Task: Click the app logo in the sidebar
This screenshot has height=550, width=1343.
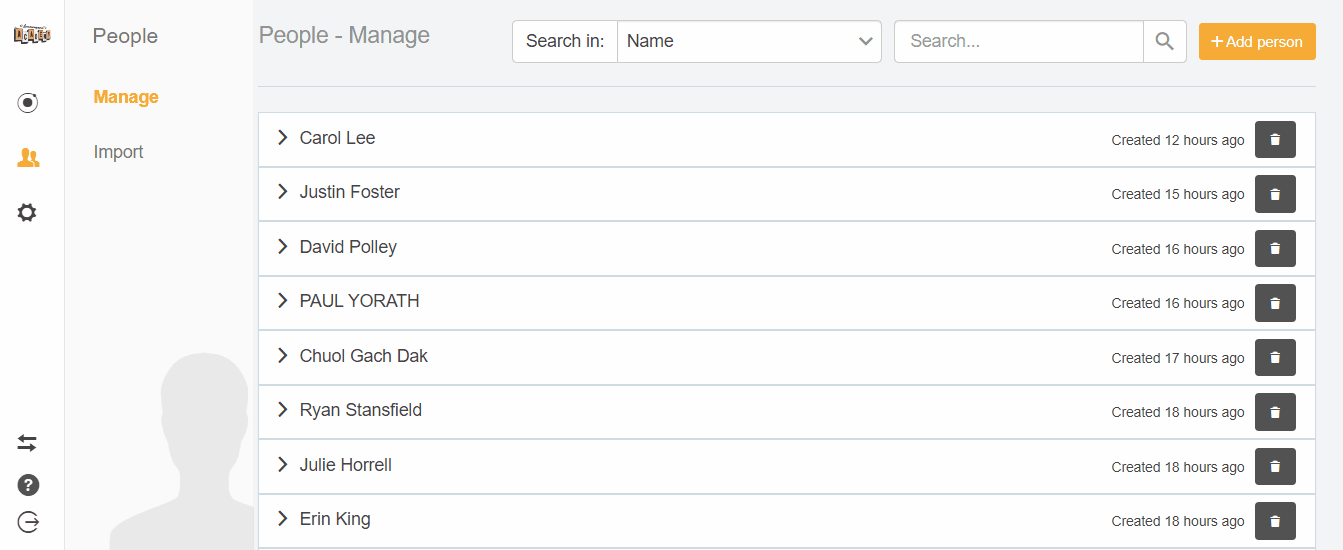Action: pos(32,35)
